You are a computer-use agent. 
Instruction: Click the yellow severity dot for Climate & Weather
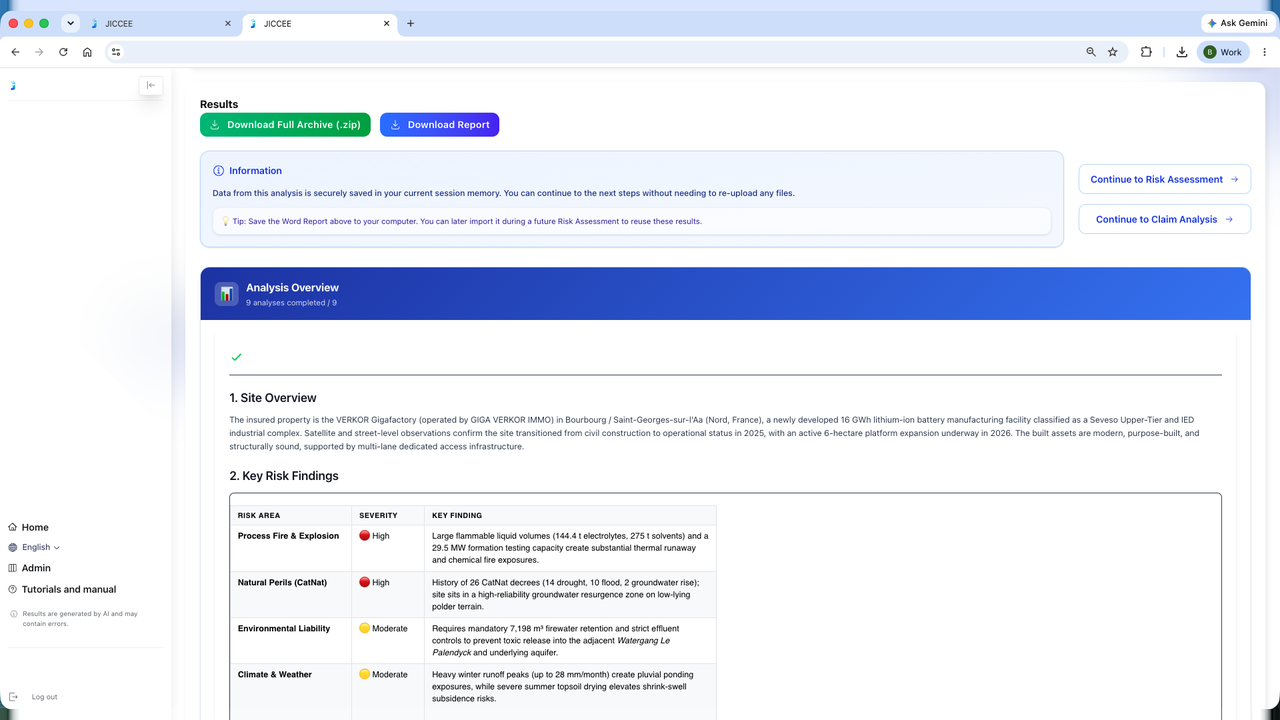point(365,674)
